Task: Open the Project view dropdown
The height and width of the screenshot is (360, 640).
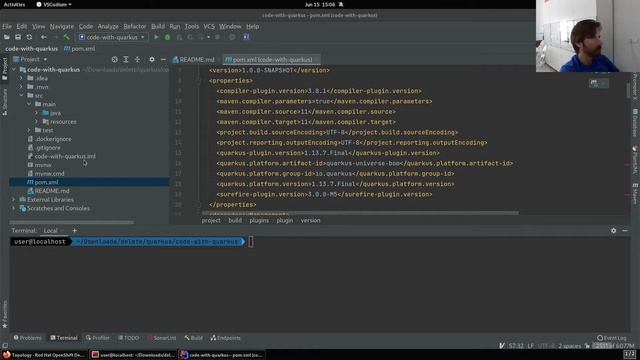Action: point(30,60)
